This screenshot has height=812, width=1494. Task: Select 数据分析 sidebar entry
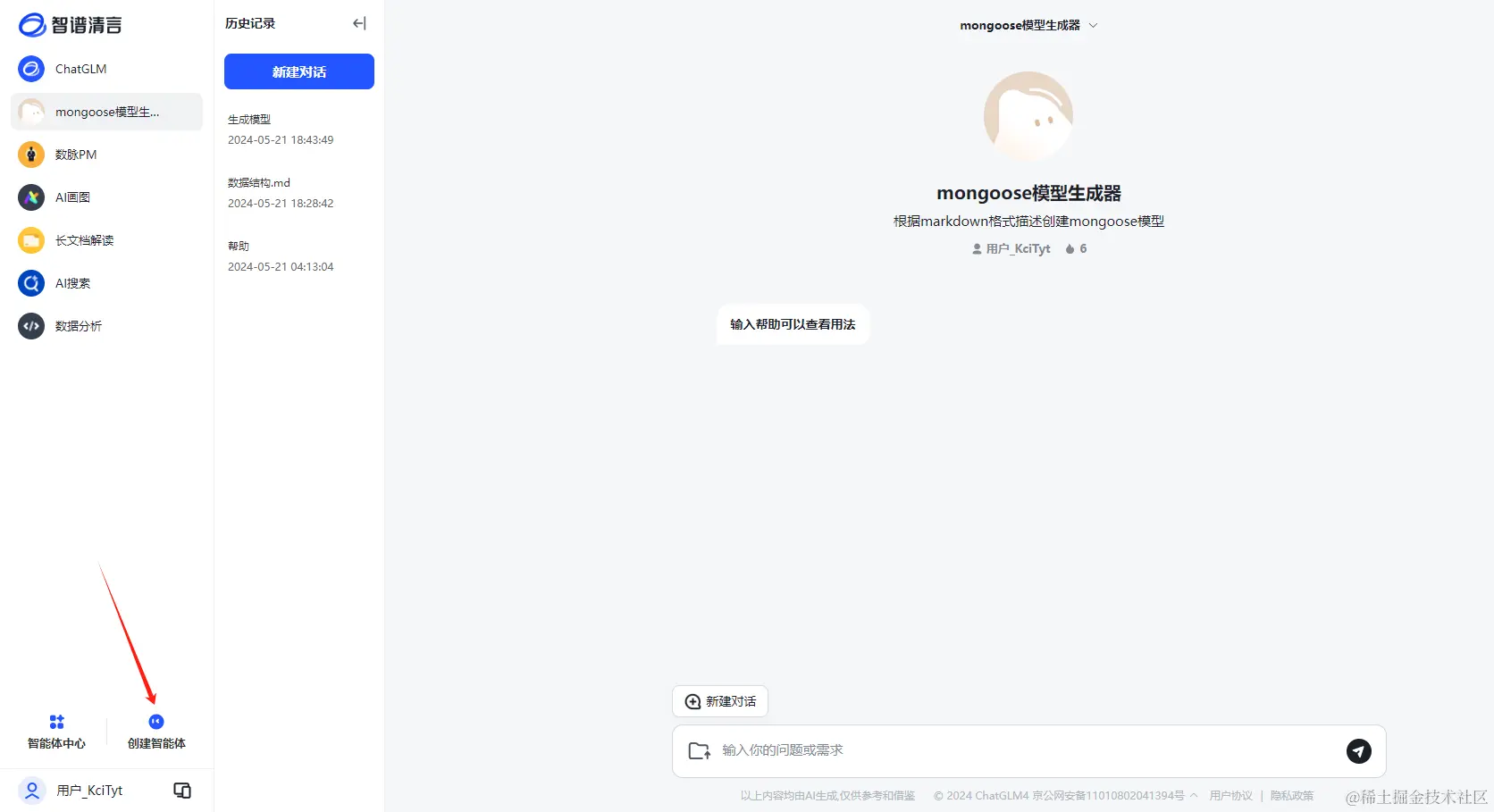(106, 326)
